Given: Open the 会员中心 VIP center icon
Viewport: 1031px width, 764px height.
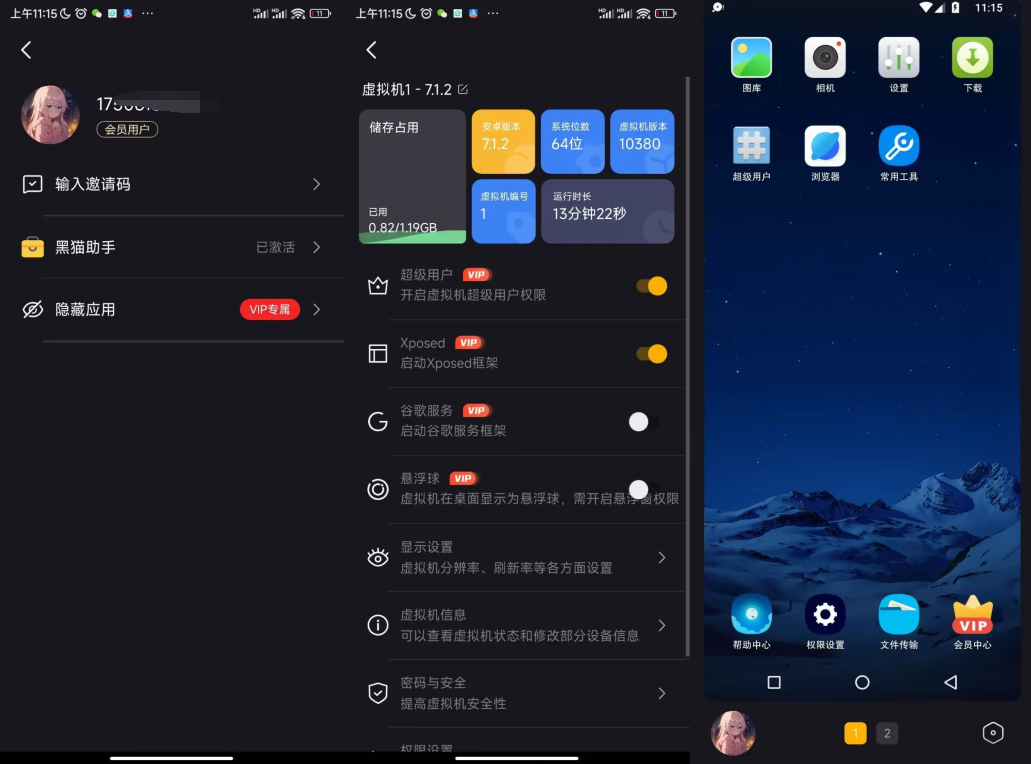Looking at the screenshot, I should (x=972, y=615).
